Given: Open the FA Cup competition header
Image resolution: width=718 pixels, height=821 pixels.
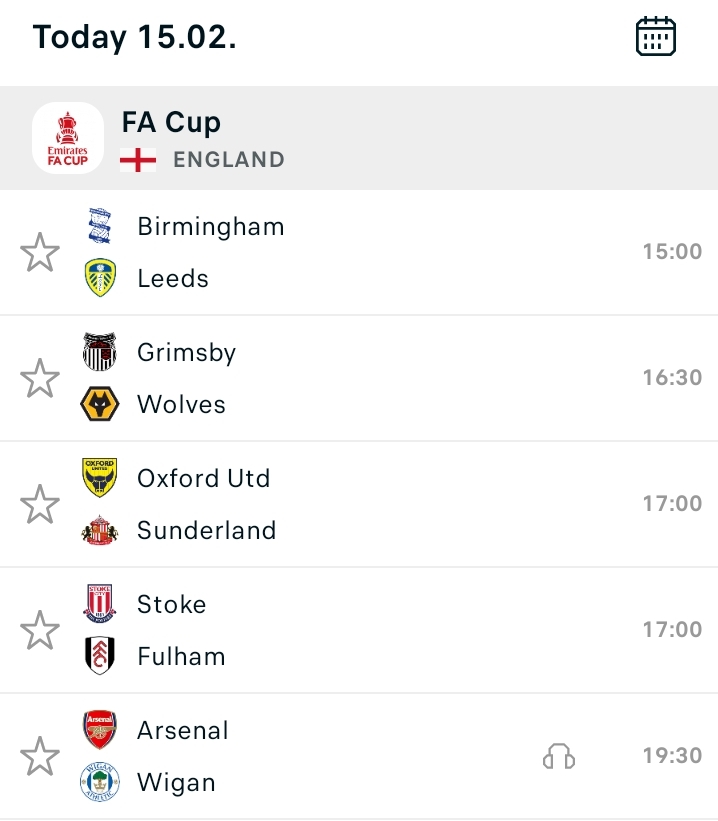Looking at the screenshot, I should 171,123.
